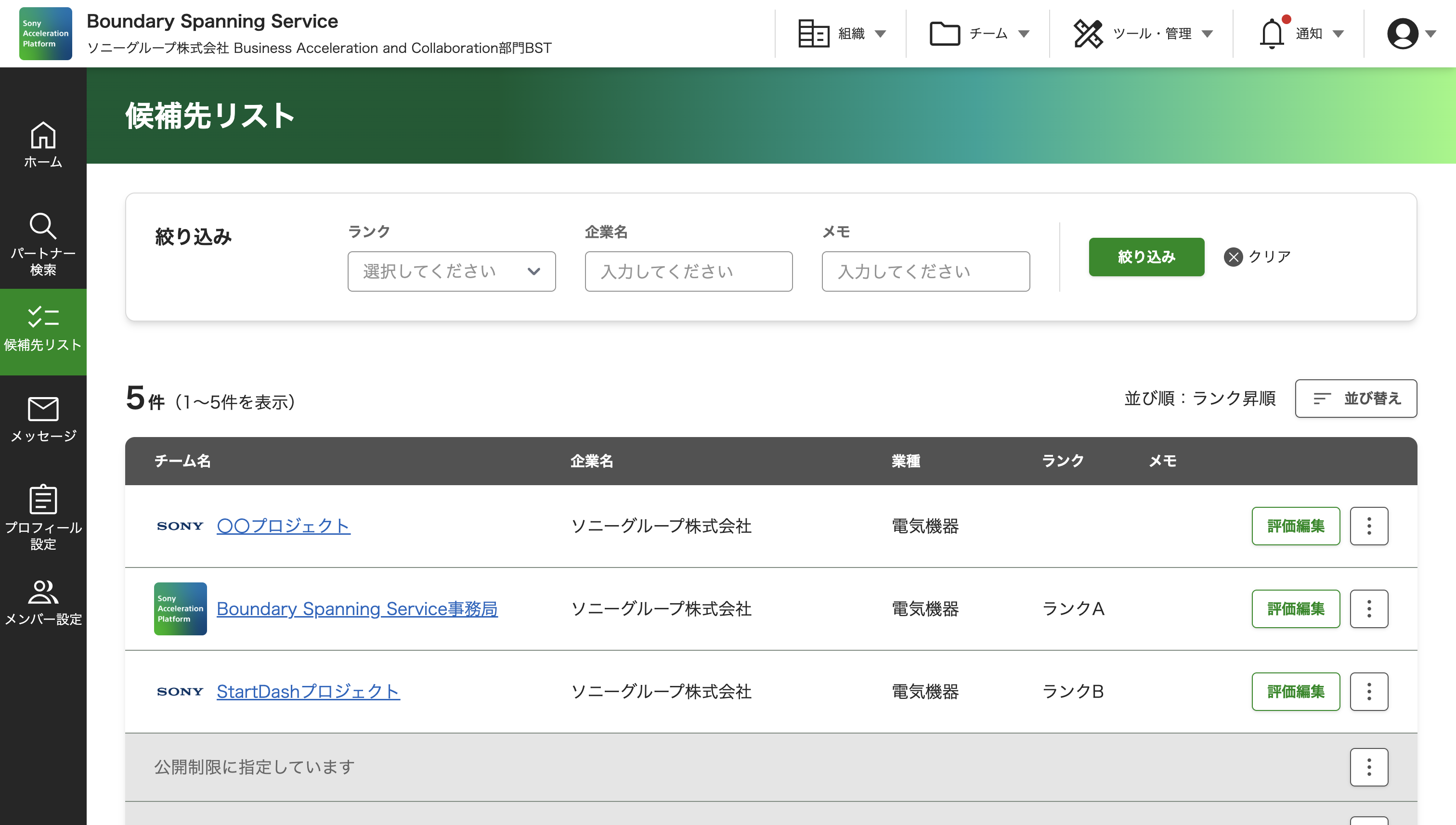Click the Boundary Spanning Service title

pos(212,21)
